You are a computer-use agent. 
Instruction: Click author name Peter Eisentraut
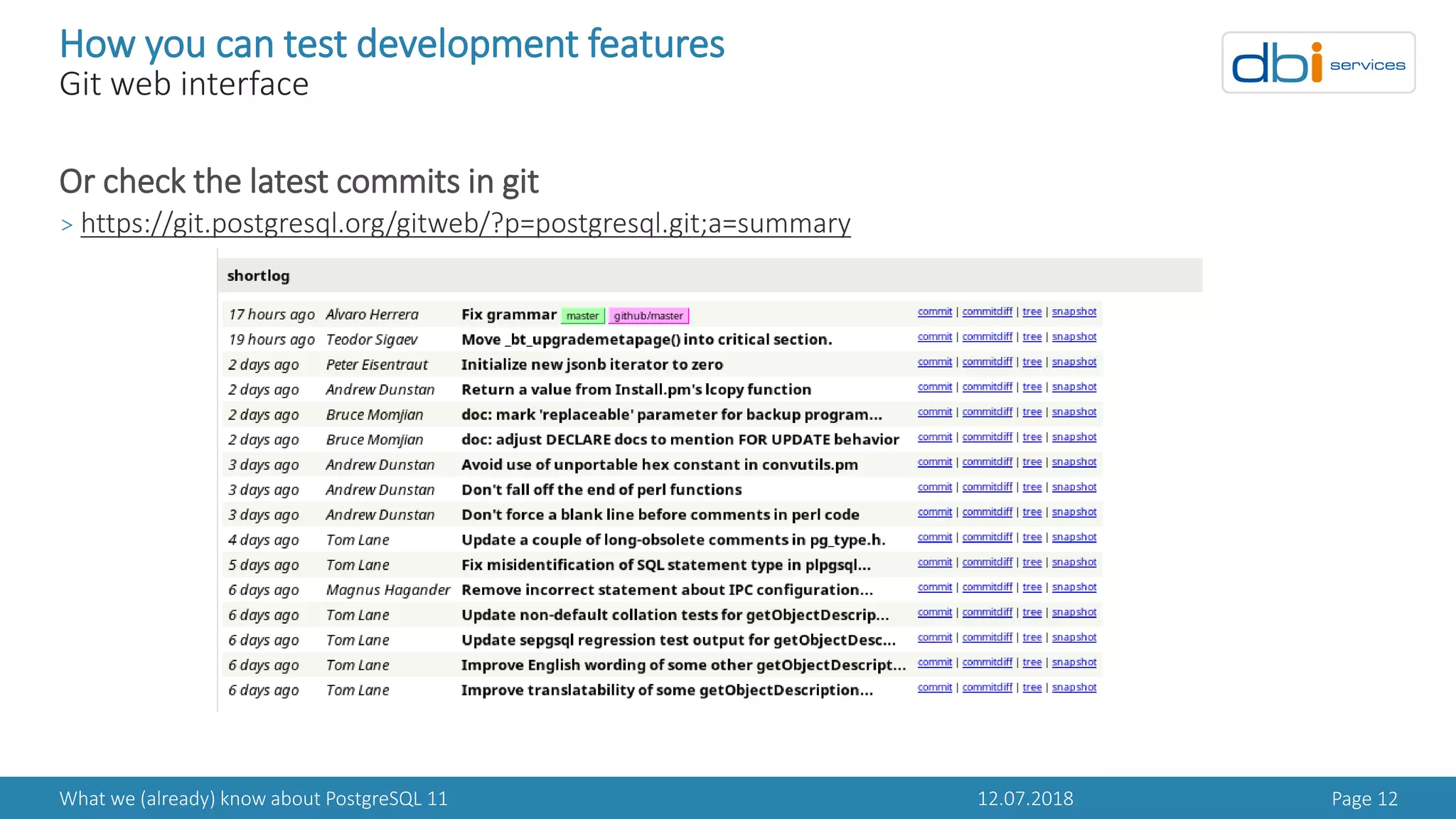point(377,365)
